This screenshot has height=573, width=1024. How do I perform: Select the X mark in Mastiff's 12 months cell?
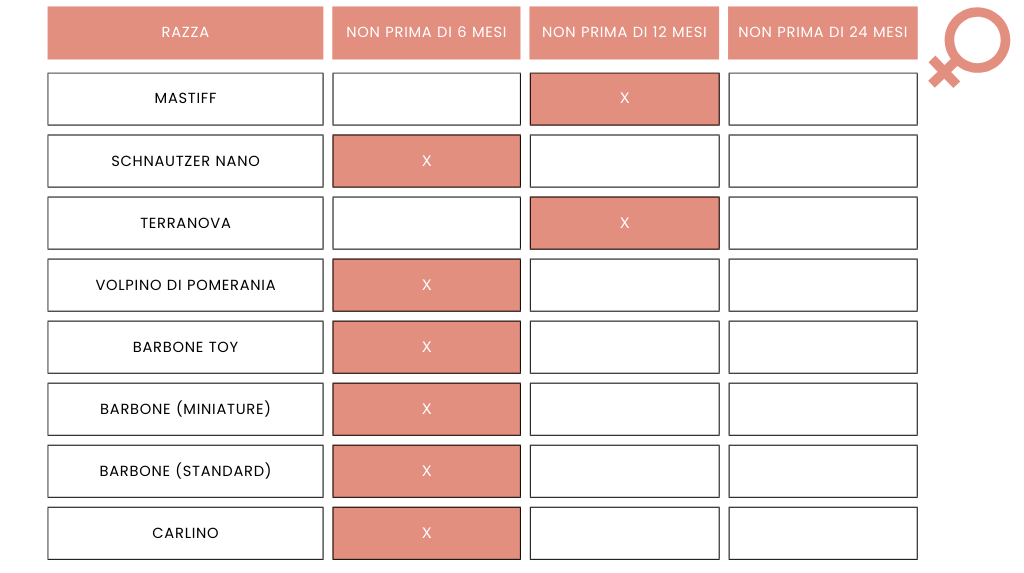[624, 99]
